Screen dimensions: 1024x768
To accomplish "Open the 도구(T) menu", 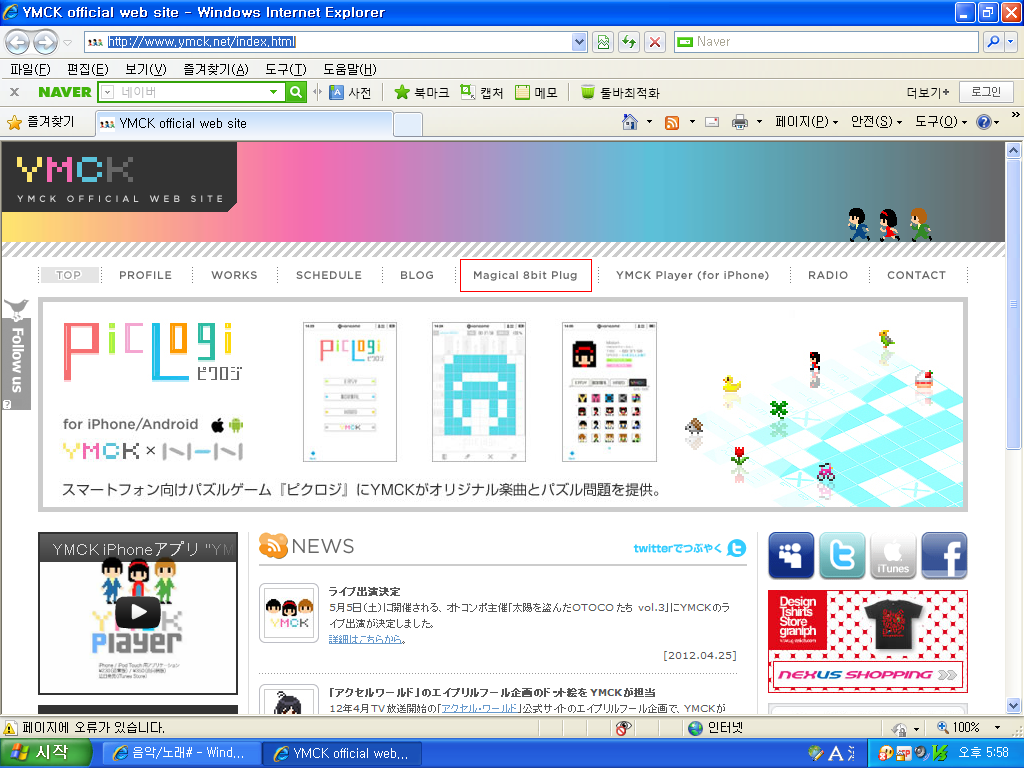I will (286, 69).
